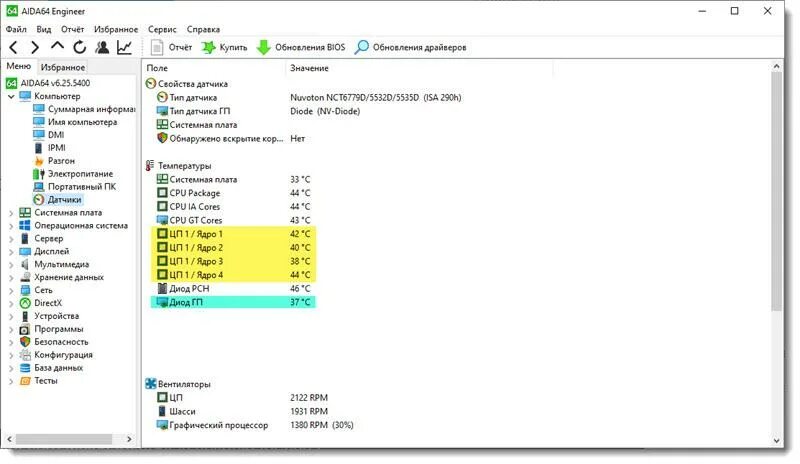Switch to the Избранное tab in side panel

click(63, 67)
